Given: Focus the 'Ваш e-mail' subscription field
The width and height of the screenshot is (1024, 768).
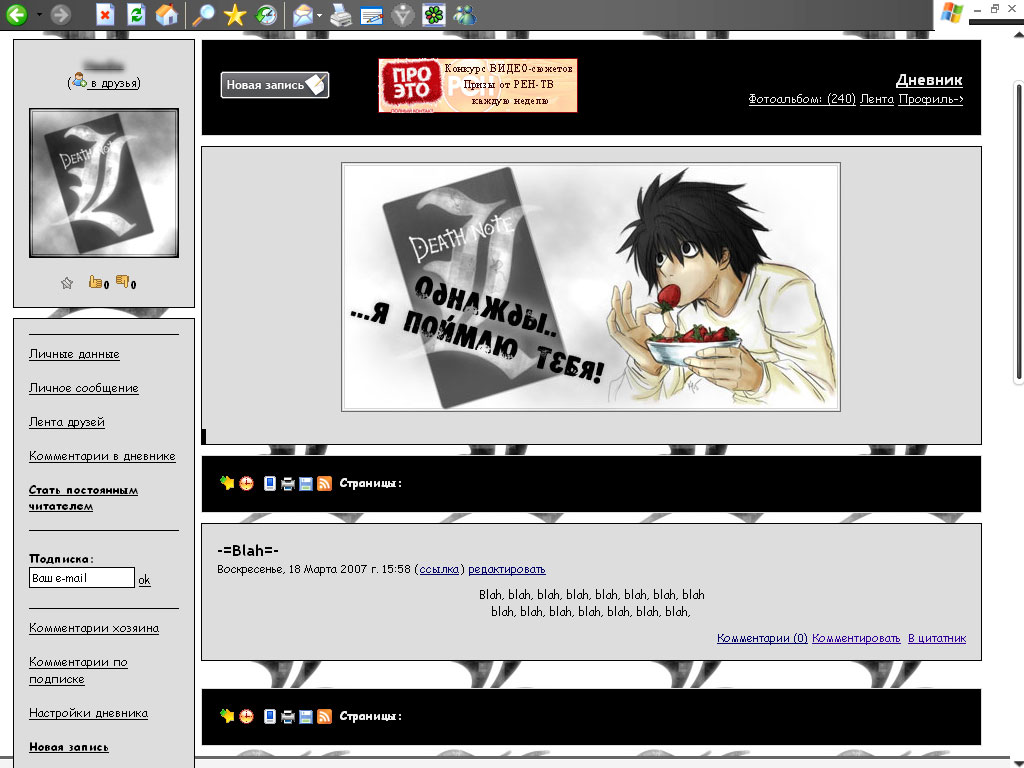Looking at the screenshot, I should coord(82,578).
